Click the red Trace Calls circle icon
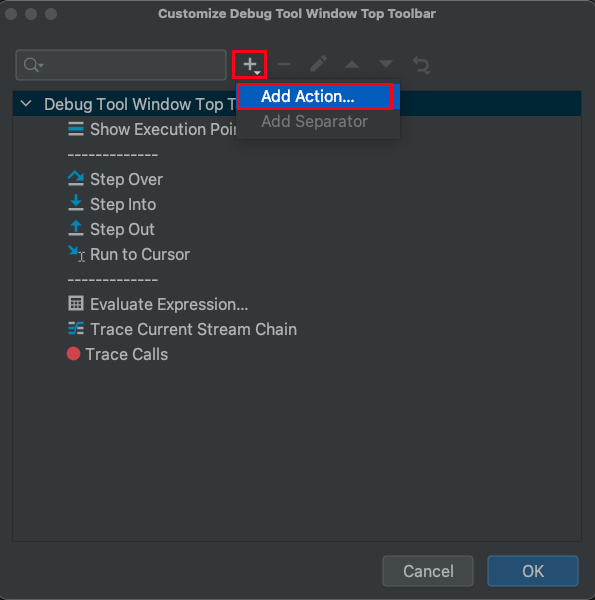Image resolution: width=595 pixels, height=600 pixels. (73, 354)
